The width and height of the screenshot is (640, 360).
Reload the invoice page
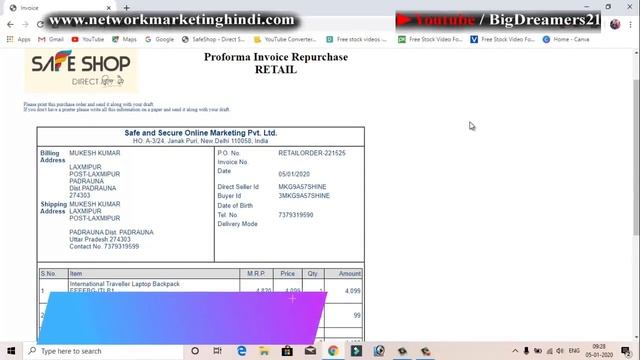[x=40, y=24]
